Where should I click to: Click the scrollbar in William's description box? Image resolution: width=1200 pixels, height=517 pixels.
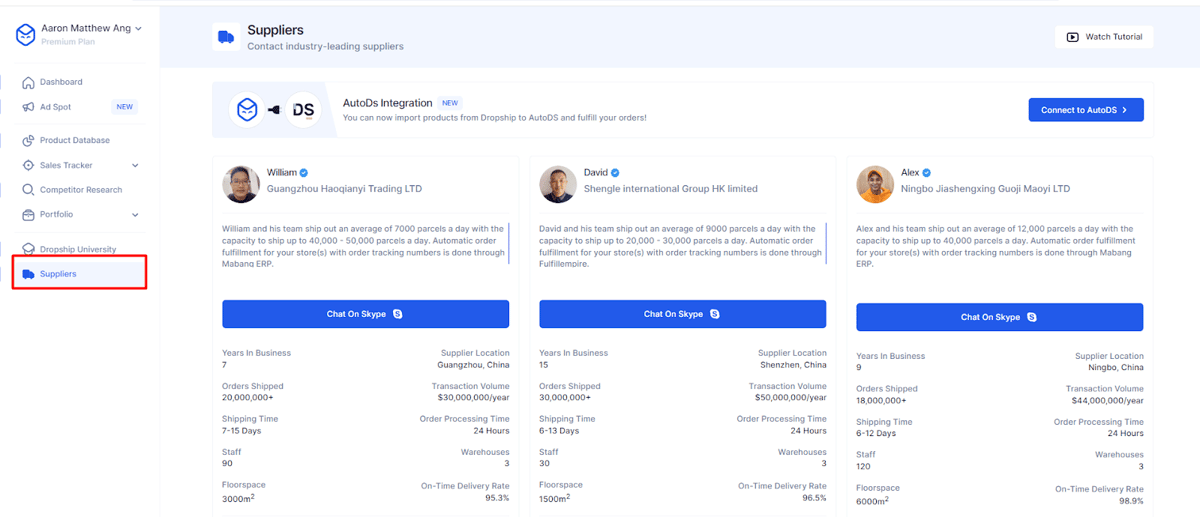[x=509, y=243]
